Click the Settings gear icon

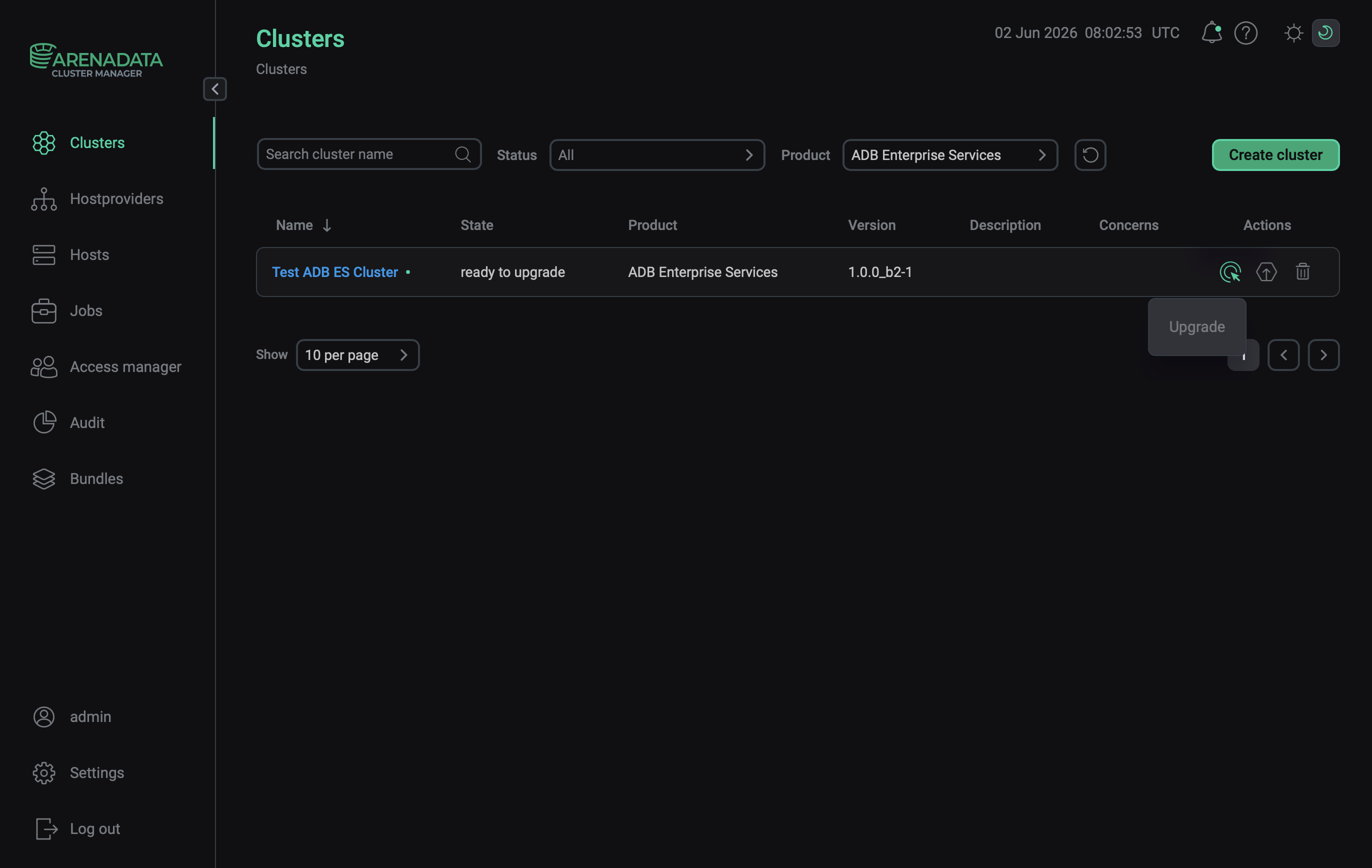coord(44,772)
